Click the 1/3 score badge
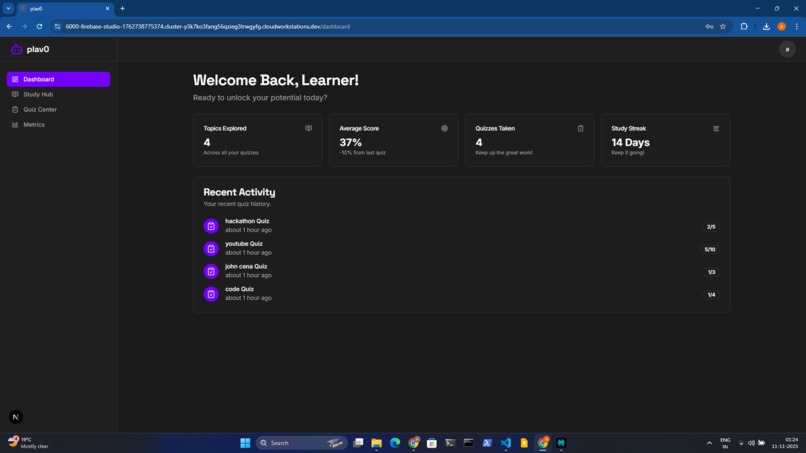806x453 pixels. click(x=711, y=272)
